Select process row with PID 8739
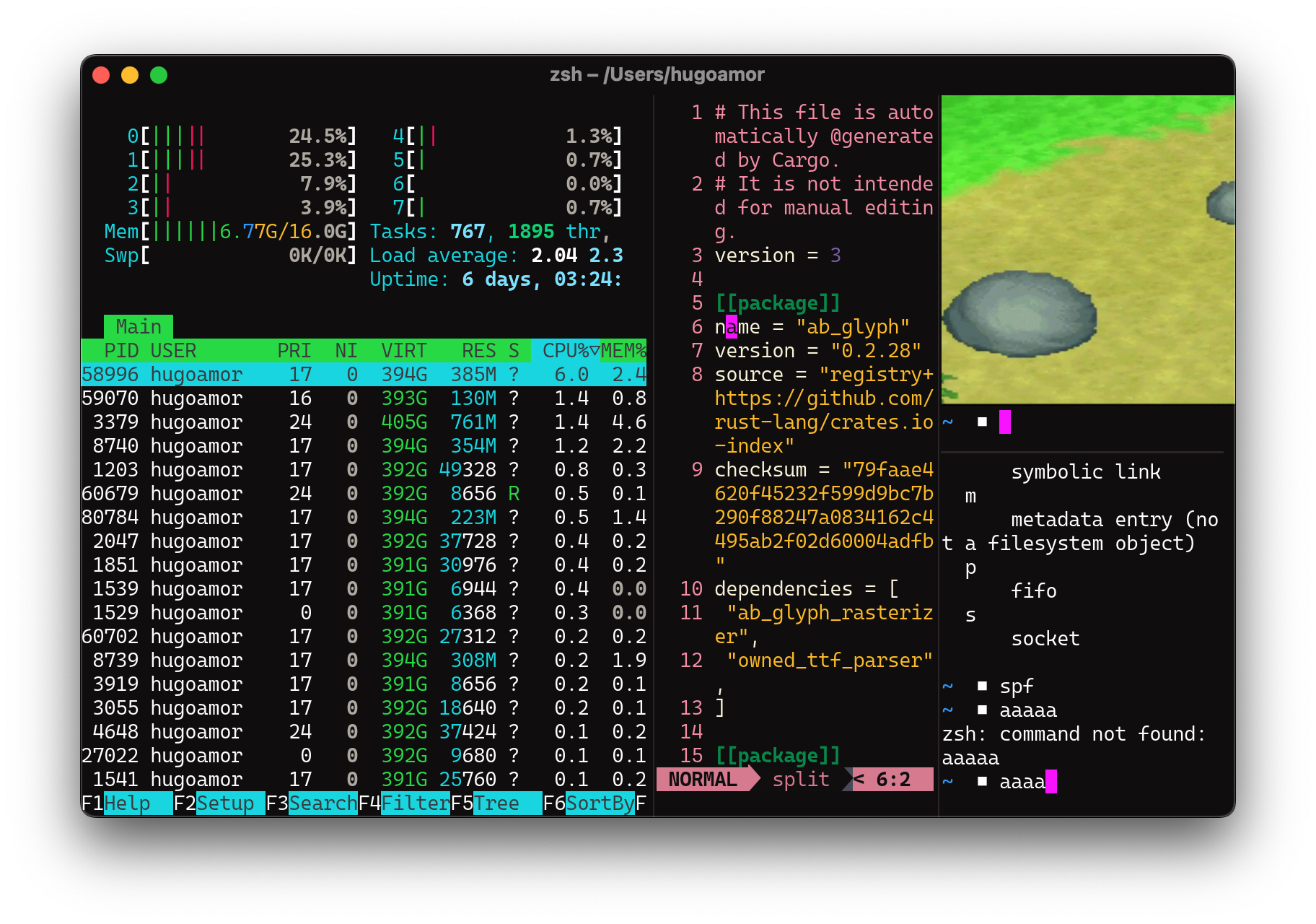This screenshot has height=924, width=1316. pos(364,660)
